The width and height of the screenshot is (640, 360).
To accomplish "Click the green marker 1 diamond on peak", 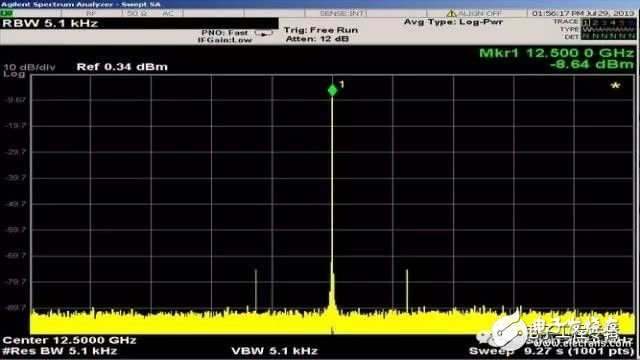I will pyautogui.click(x=333, y=90).
